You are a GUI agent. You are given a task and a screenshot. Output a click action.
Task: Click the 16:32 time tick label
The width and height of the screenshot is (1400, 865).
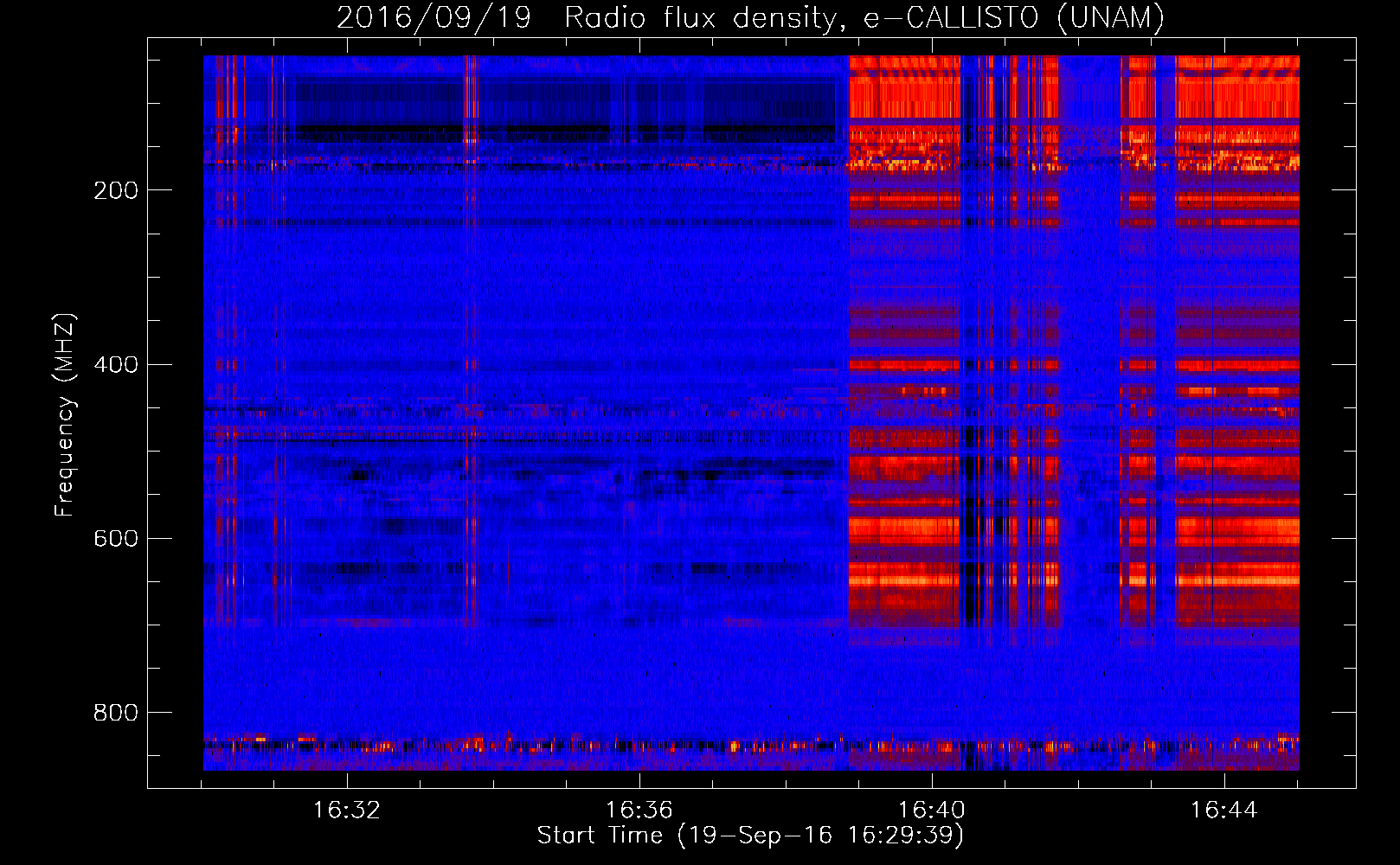coord(347,811)
